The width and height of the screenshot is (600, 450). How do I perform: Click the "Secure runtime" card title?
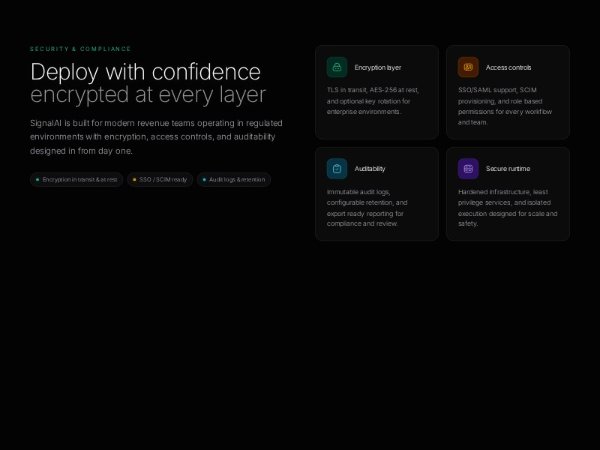click(507, 169)
